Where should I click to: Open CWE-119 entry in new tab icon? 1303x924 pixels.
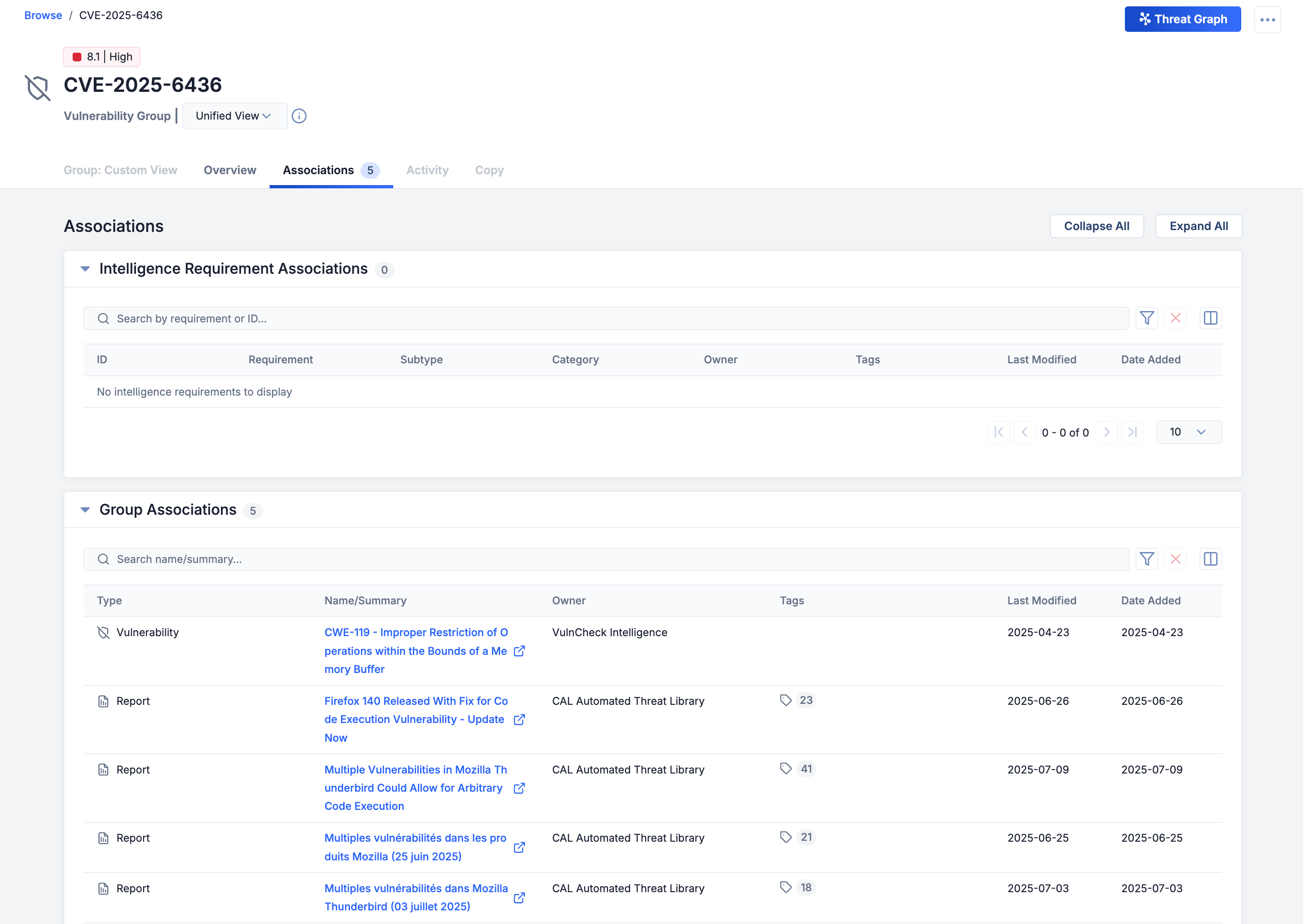pyautogui.click(x=519, y=651)
